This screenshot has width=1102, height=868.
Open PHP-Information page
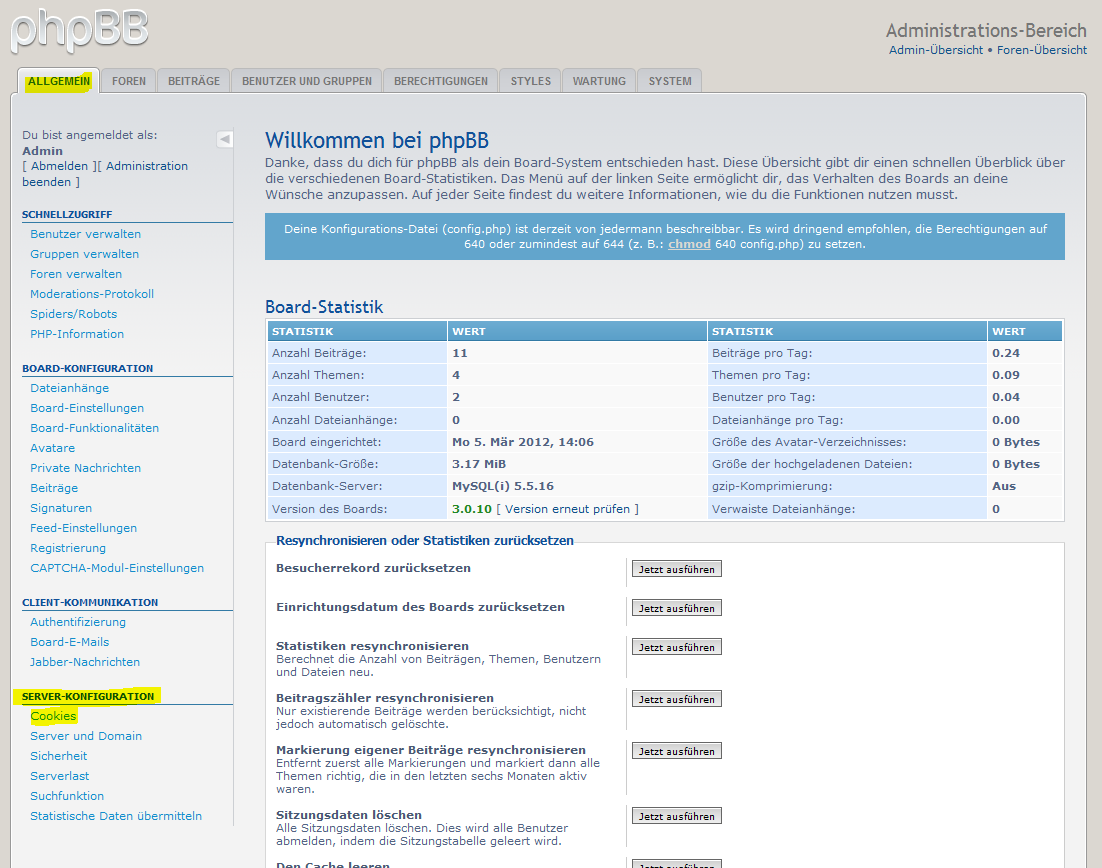pyautogui.click(x=77, y=334)
